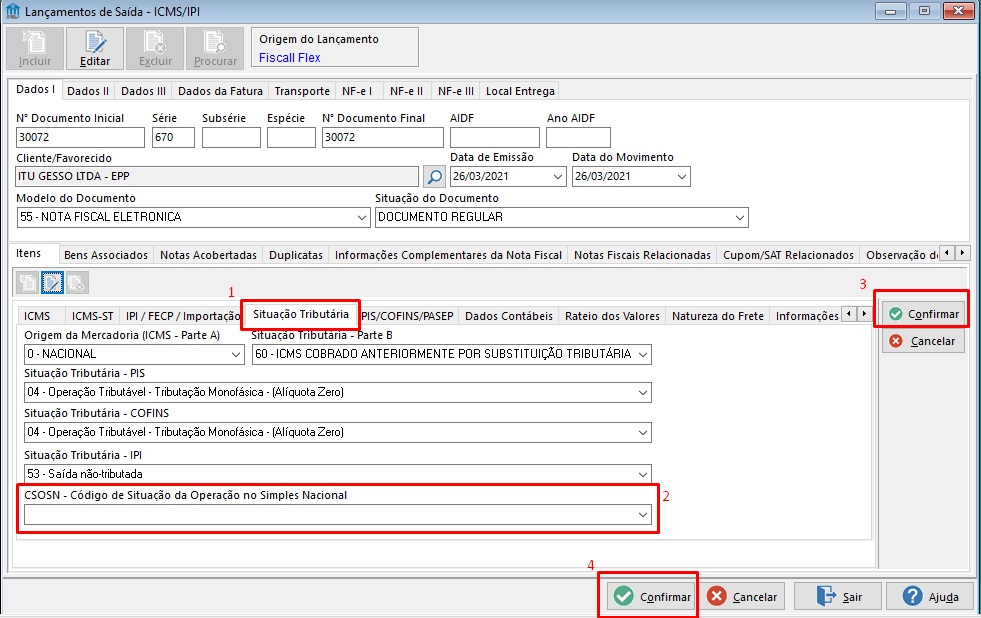
Task: Open the Transporte tab
Action: pyautogui.click(x=302, y=91)
